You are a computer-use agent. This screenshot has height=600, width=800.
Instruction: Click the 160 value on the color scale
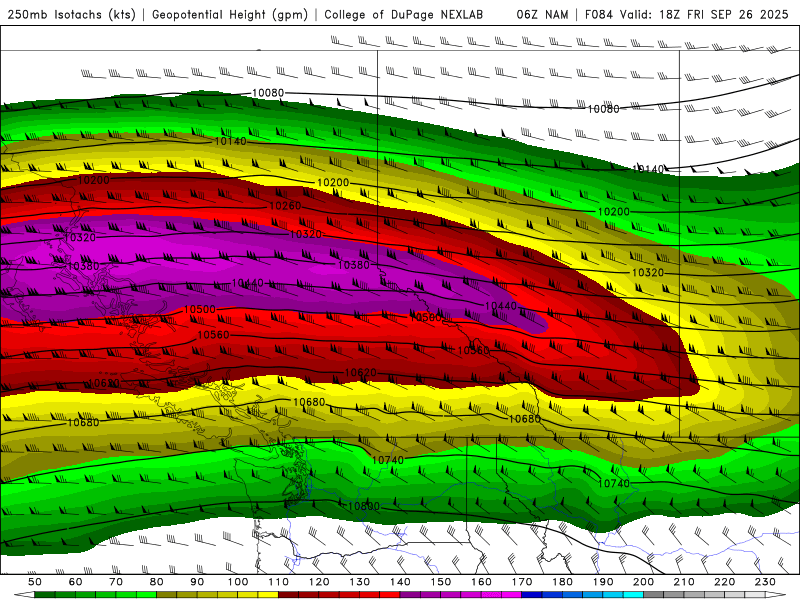point(481,582)
